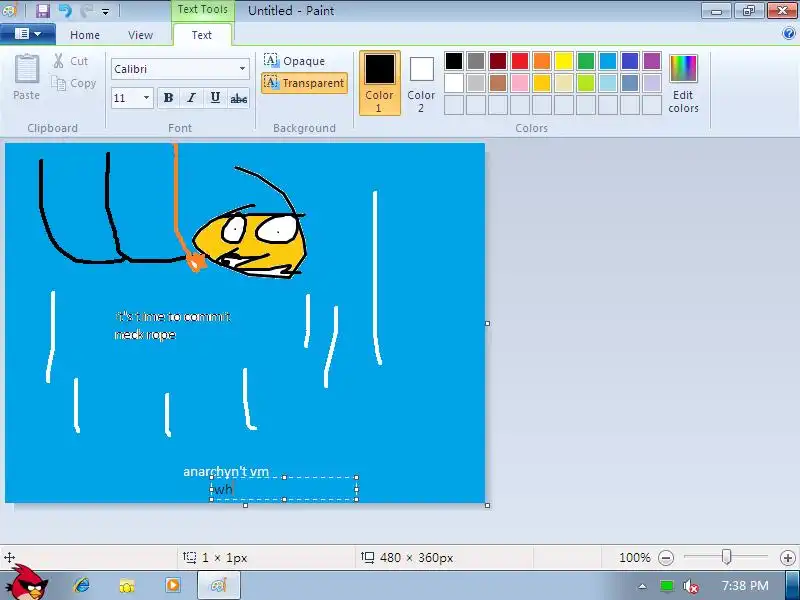This screenshot has height=600, width=800.
Task: Click the muted volume speaker tray icon
Action: (x=690, y=586)
